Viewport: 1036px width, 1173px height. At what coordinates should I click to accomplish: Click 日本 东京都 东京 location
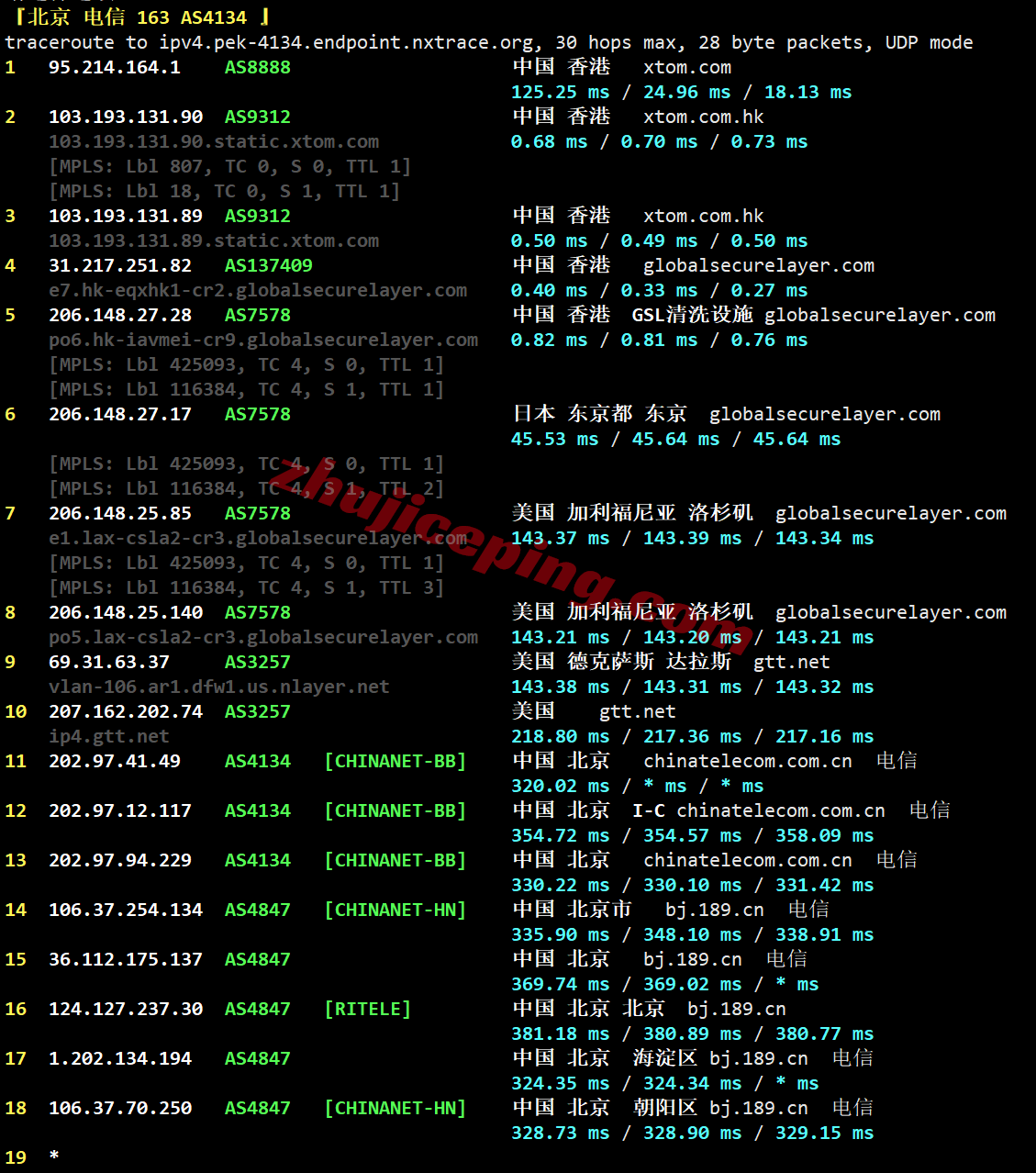click(599, 414)
